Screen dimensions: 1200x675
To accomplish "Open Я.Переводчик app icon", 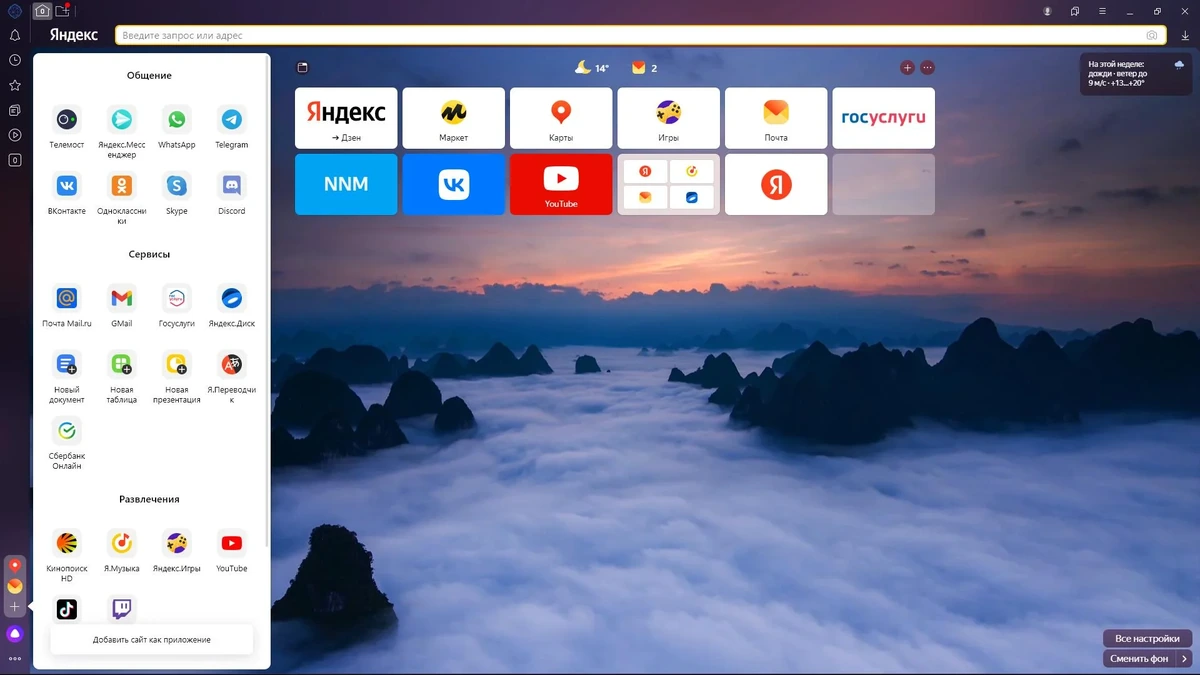I will [232, 364].
